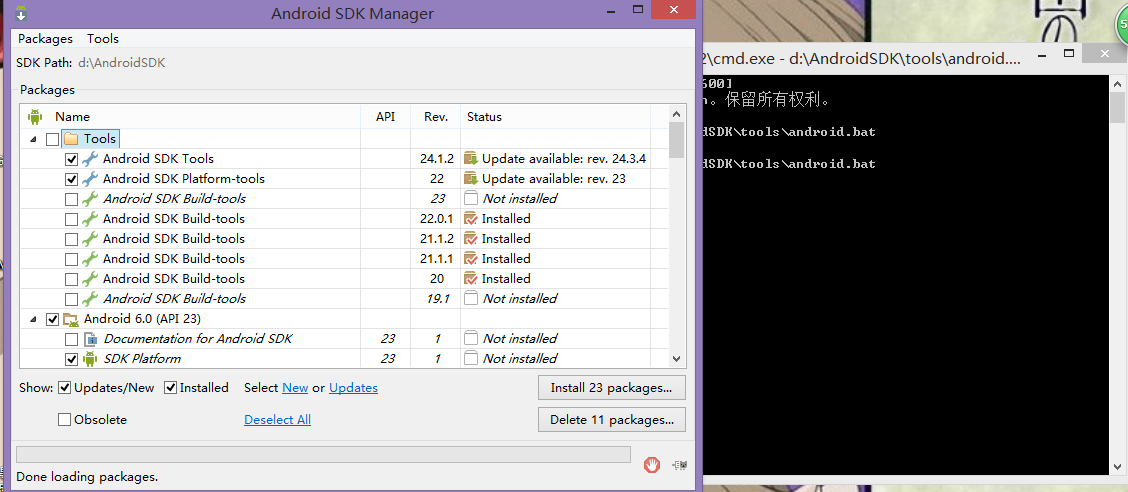
Task: Click the loading progress bar
Action: 323,455
